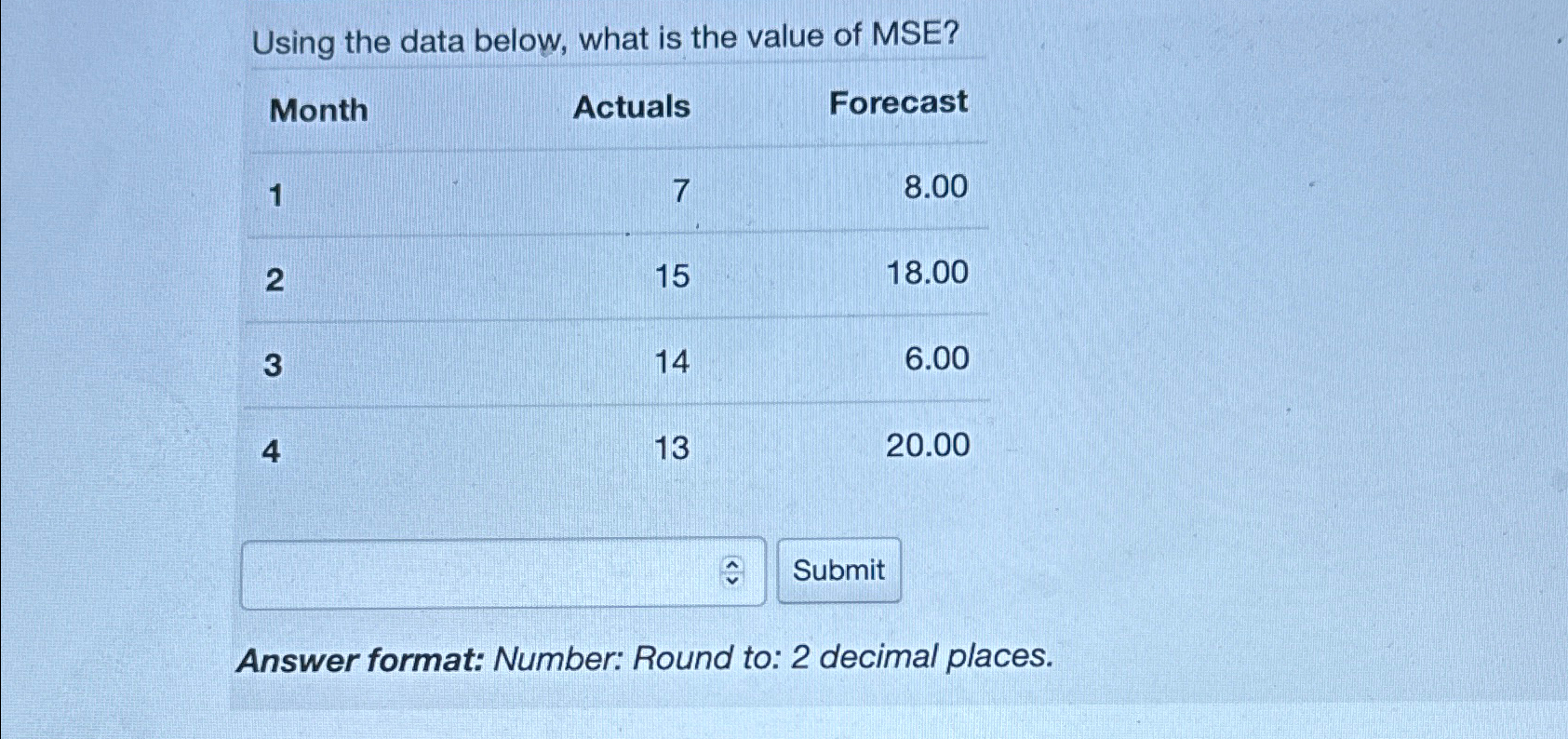Screen dimensions: 1568x739
Task: Click the down arrow on the number spinner
Action: pyautogui.click(x=734, y=580)
